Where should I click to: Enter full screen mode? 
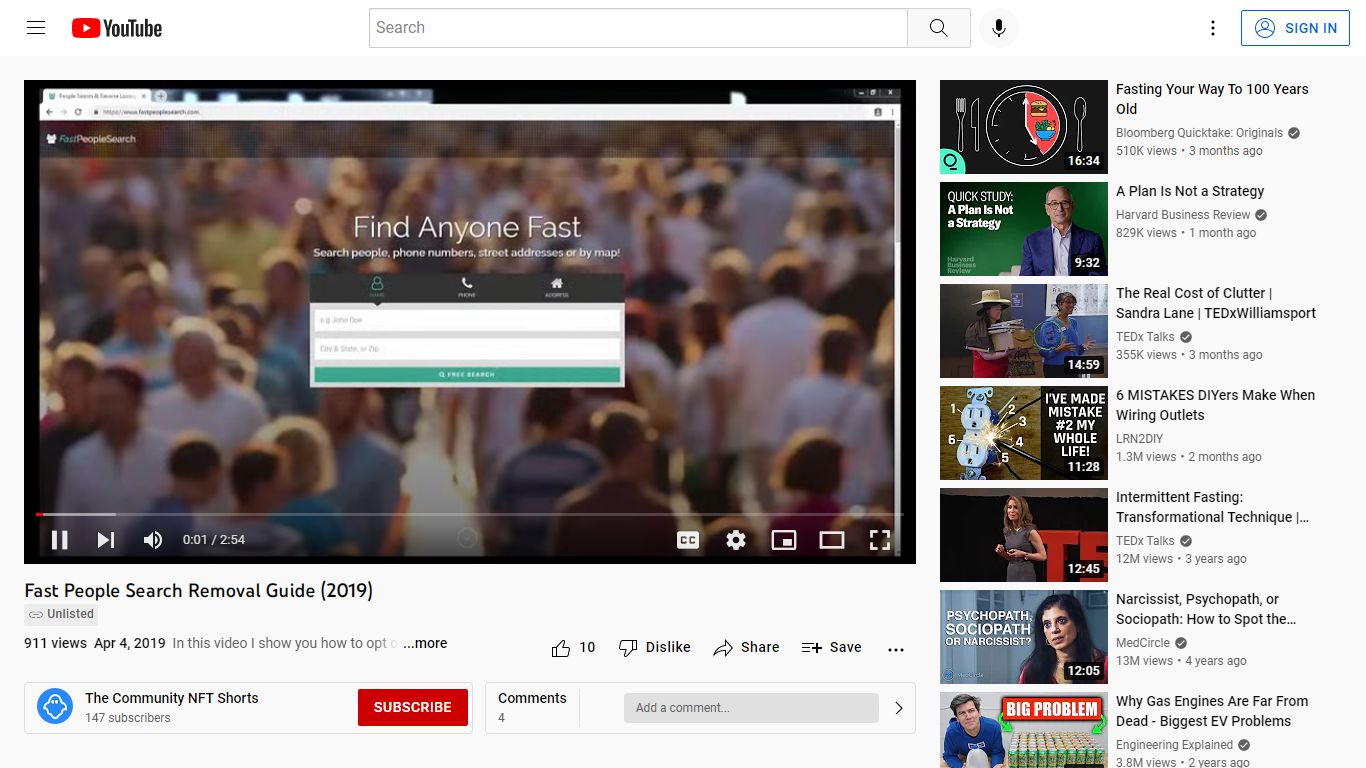[x=880, y=540]
